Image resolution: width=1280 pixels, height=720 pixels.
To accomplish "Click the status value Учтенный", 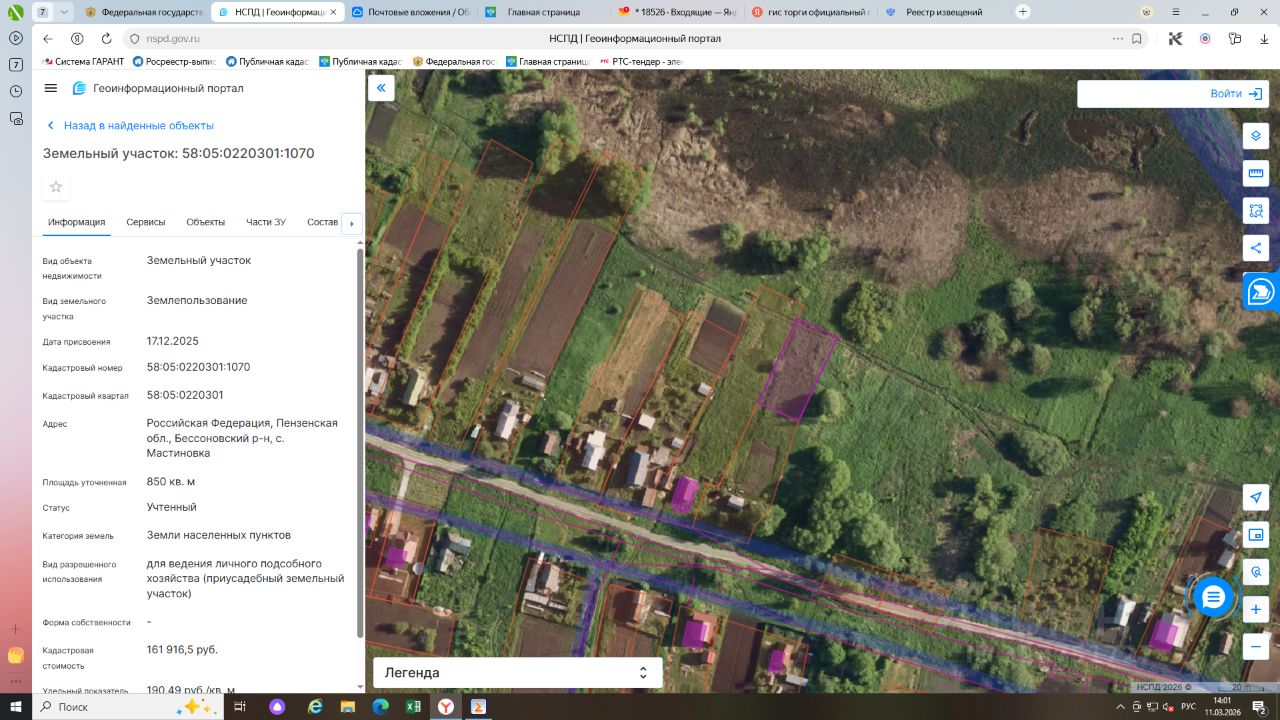I will 171,507.
